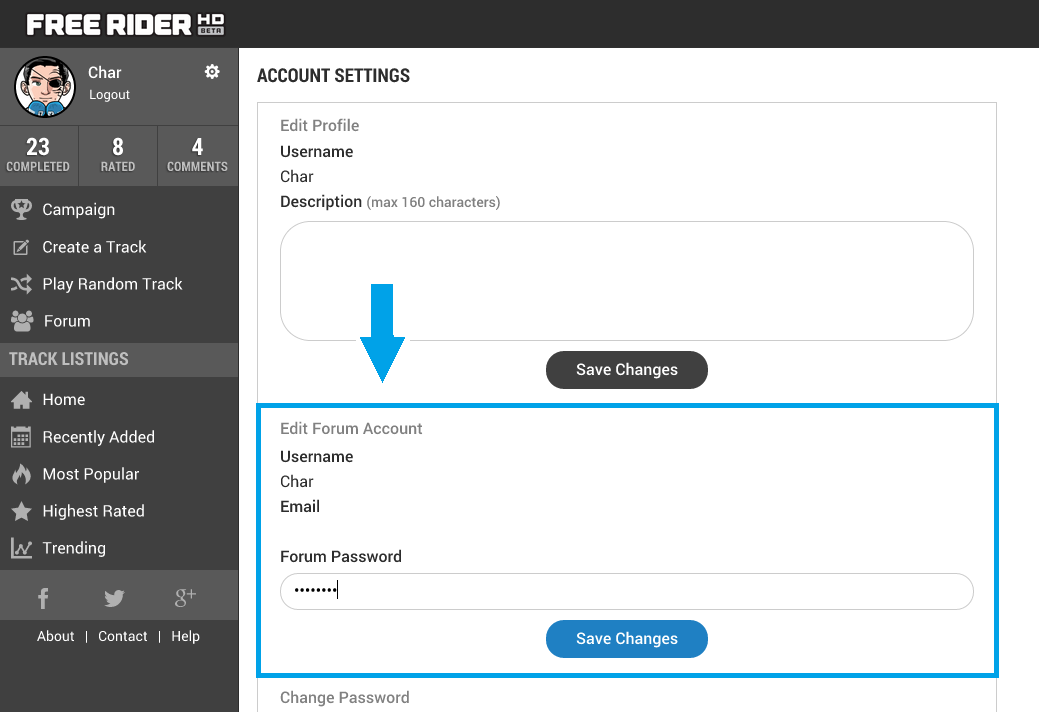Open the Home track listing

click(63, 400)
